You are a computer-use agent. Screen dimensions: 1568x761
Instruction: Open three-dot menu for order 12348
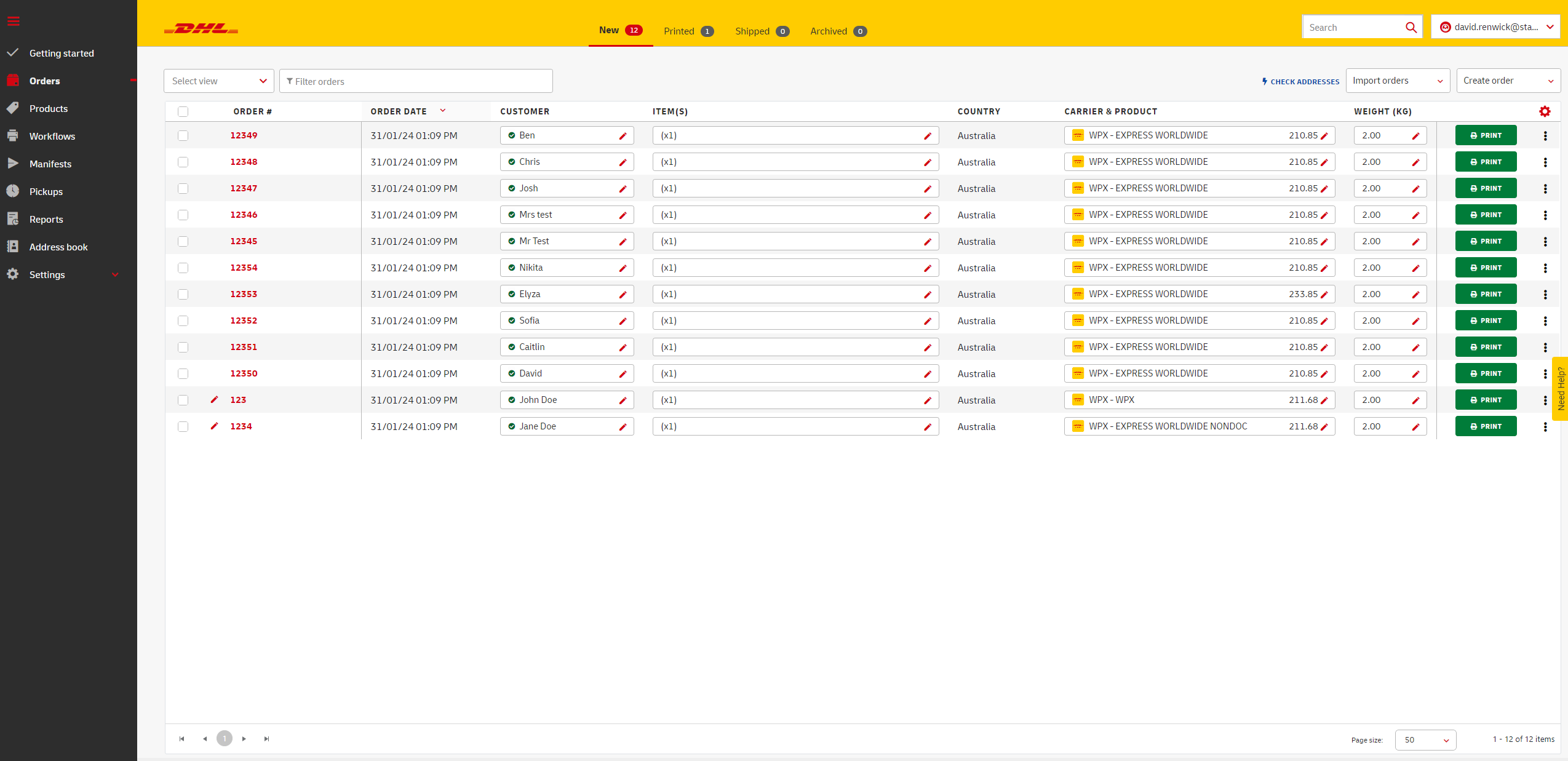[1545, 162]
